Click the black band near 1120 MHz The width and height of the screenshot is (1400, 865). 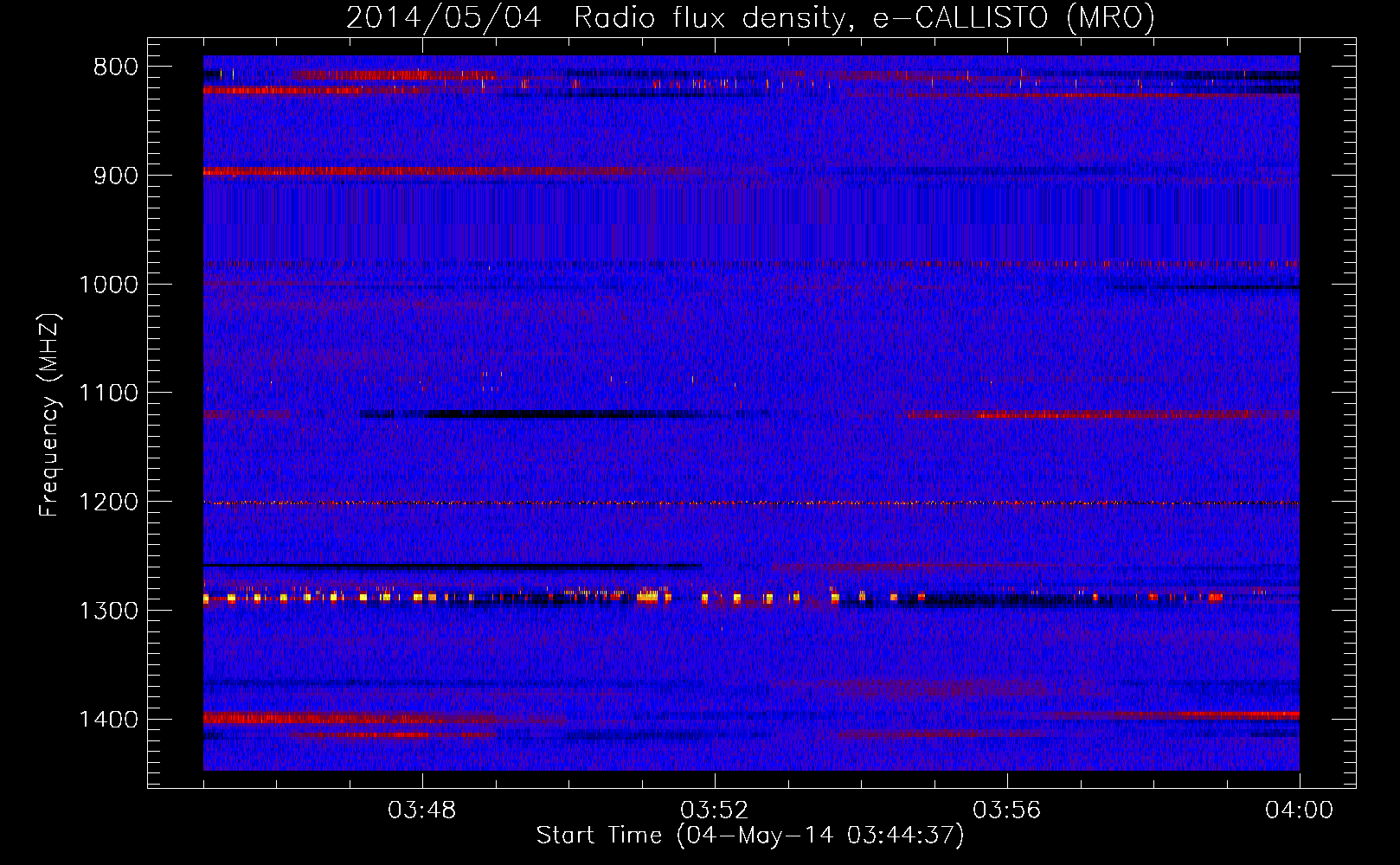[x=530, y=414]
